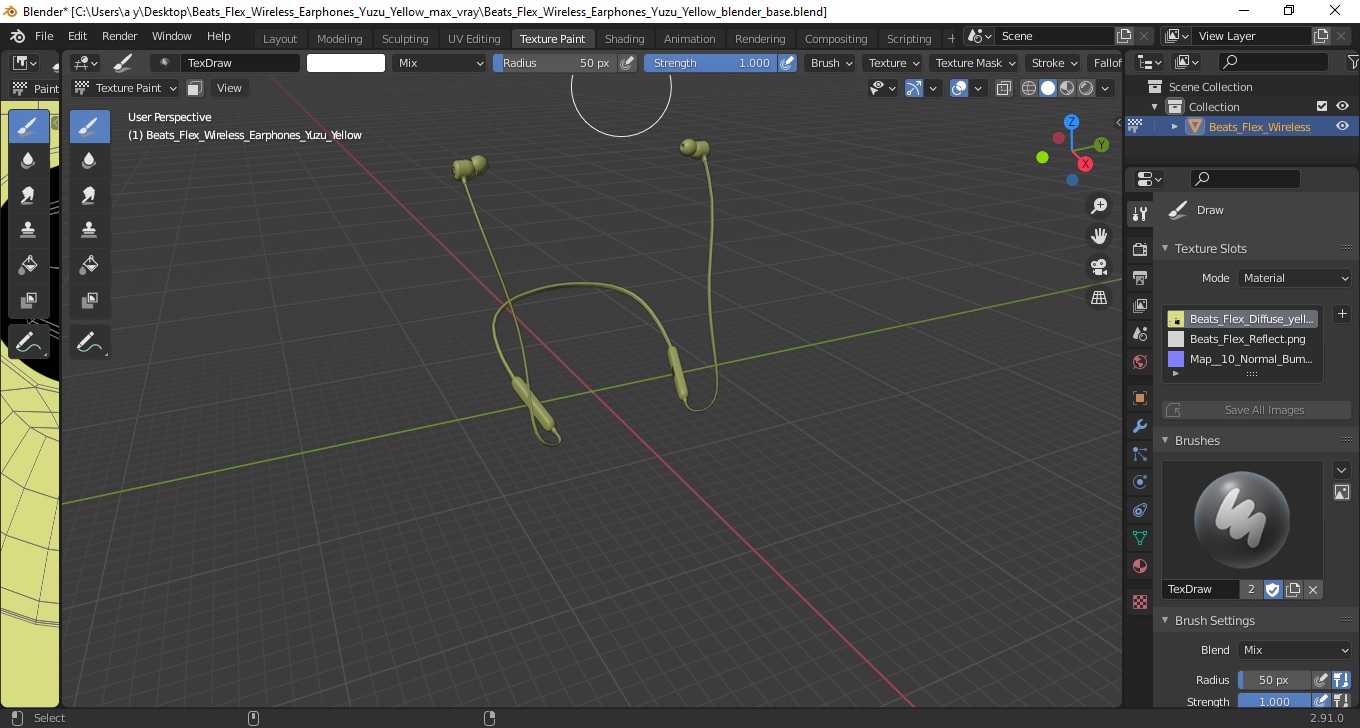The image size is (1360, 728).
Task: Add a texture slot with the plus button
Action: click(1342, 314)
